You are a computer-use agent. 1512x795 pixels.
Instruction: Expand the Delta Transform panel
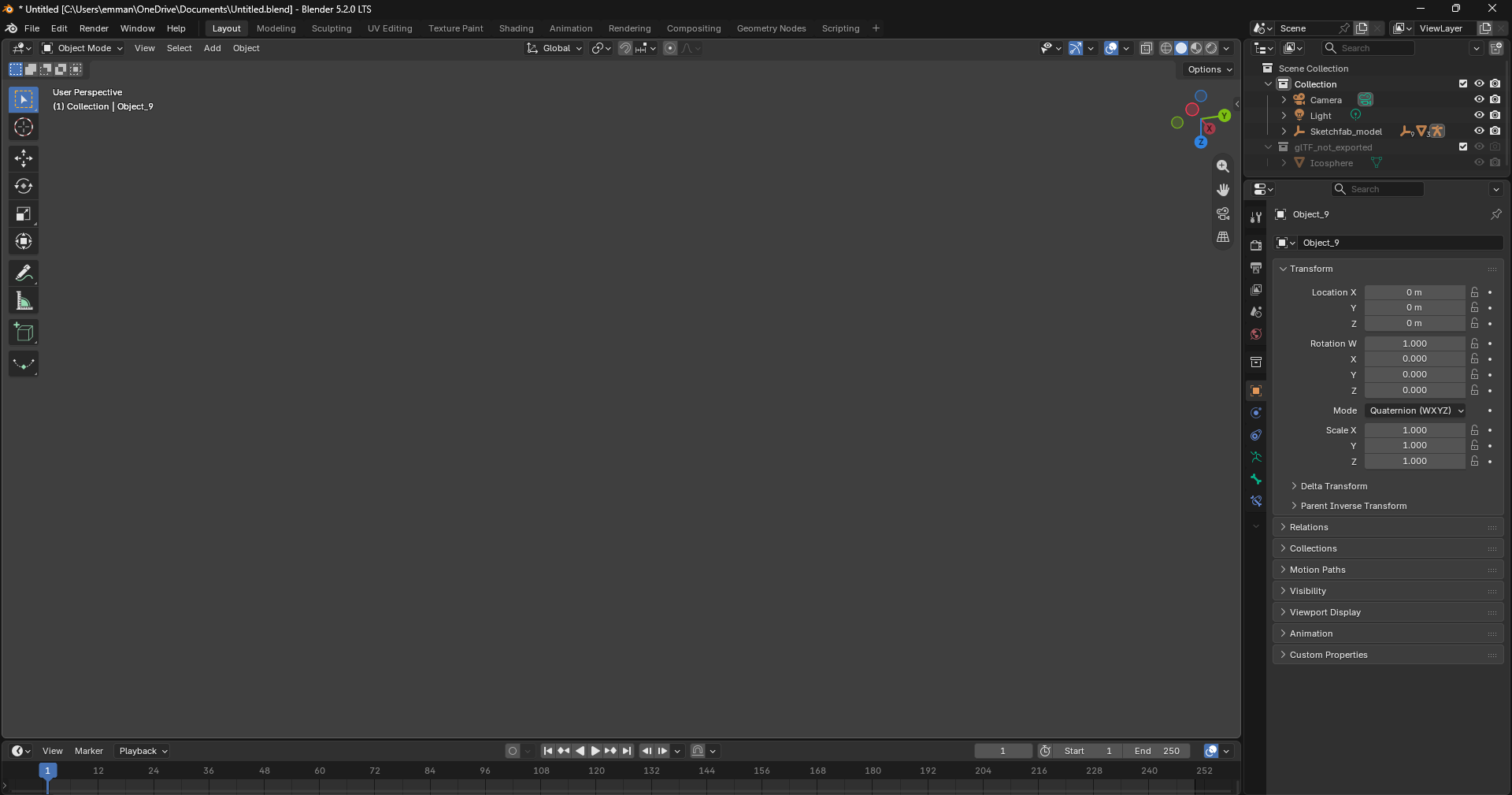tap(1333, 486)
